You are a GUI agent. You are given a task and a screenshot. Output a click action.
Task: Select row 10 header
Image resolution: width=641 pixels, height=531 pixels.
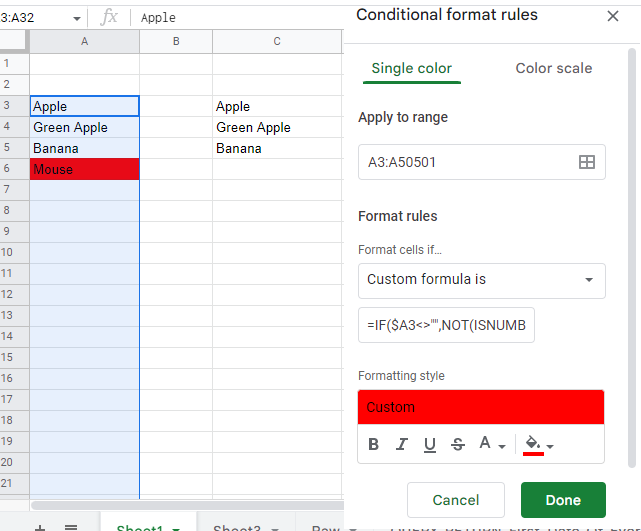[14, 252]
